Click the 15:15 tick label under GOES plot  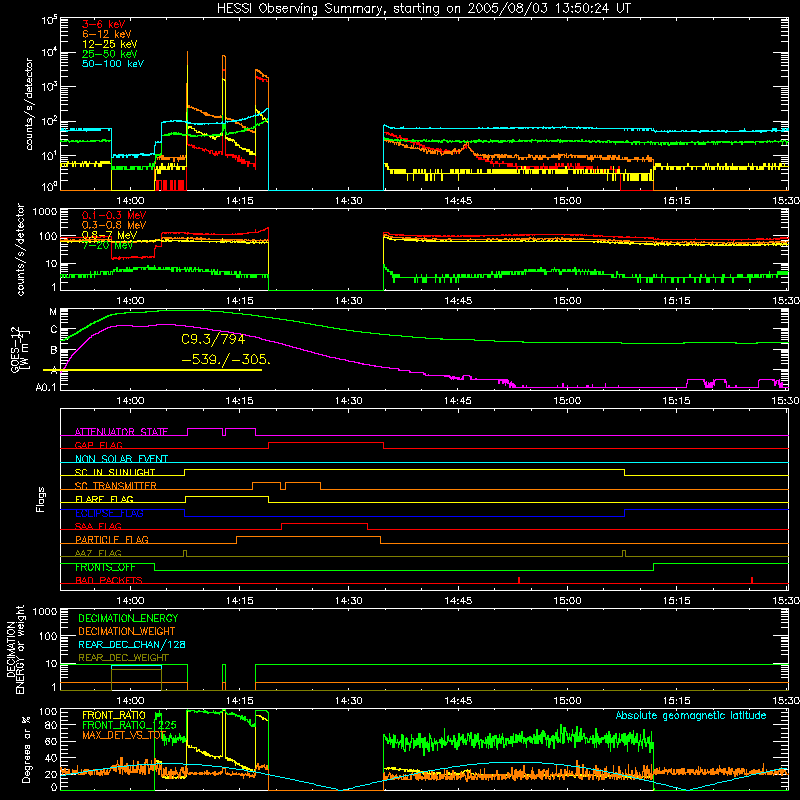(x=677, y=401)
